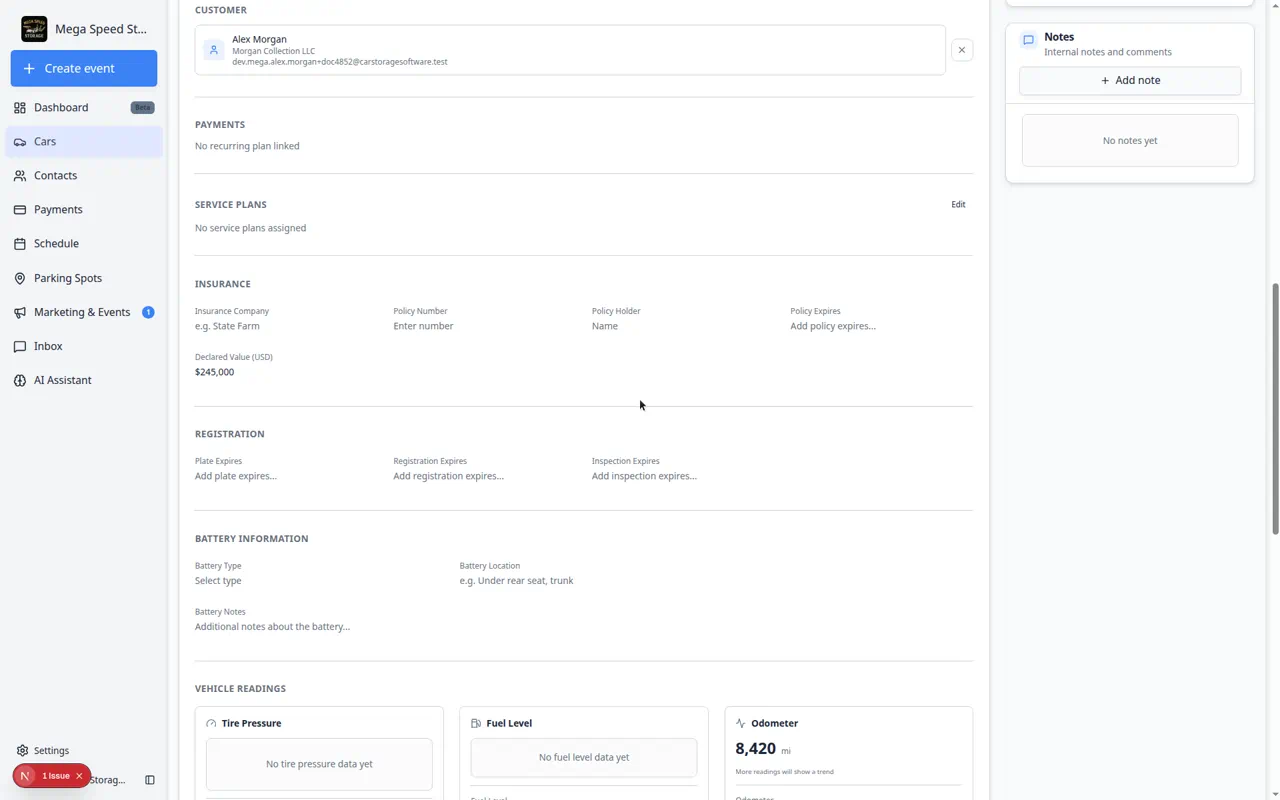The image size is (1280, 800).
Task: Click 'No service plans assigned' text
Action: (250, 228)
